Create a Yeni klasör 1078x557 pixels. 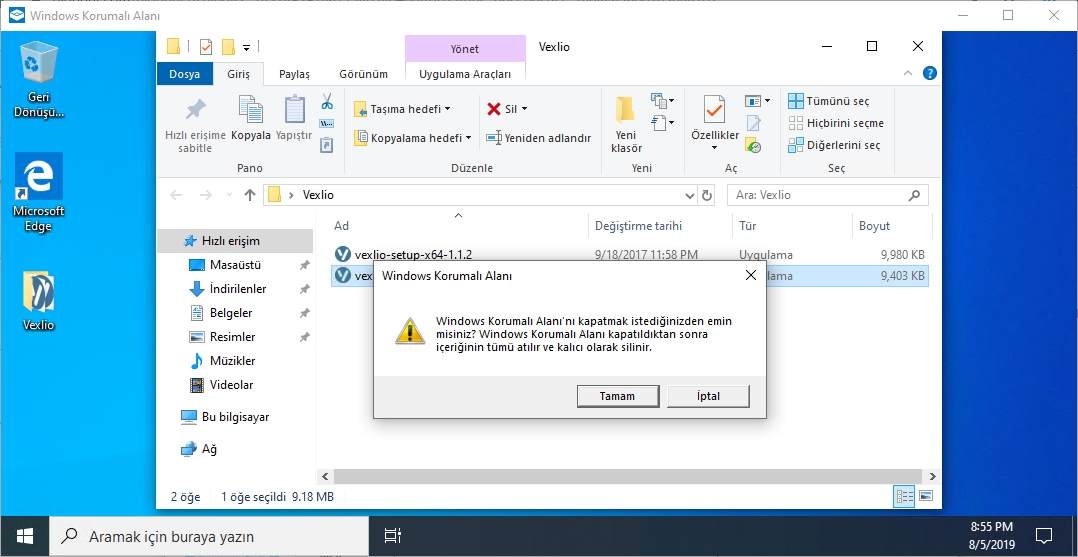point(626,124)
